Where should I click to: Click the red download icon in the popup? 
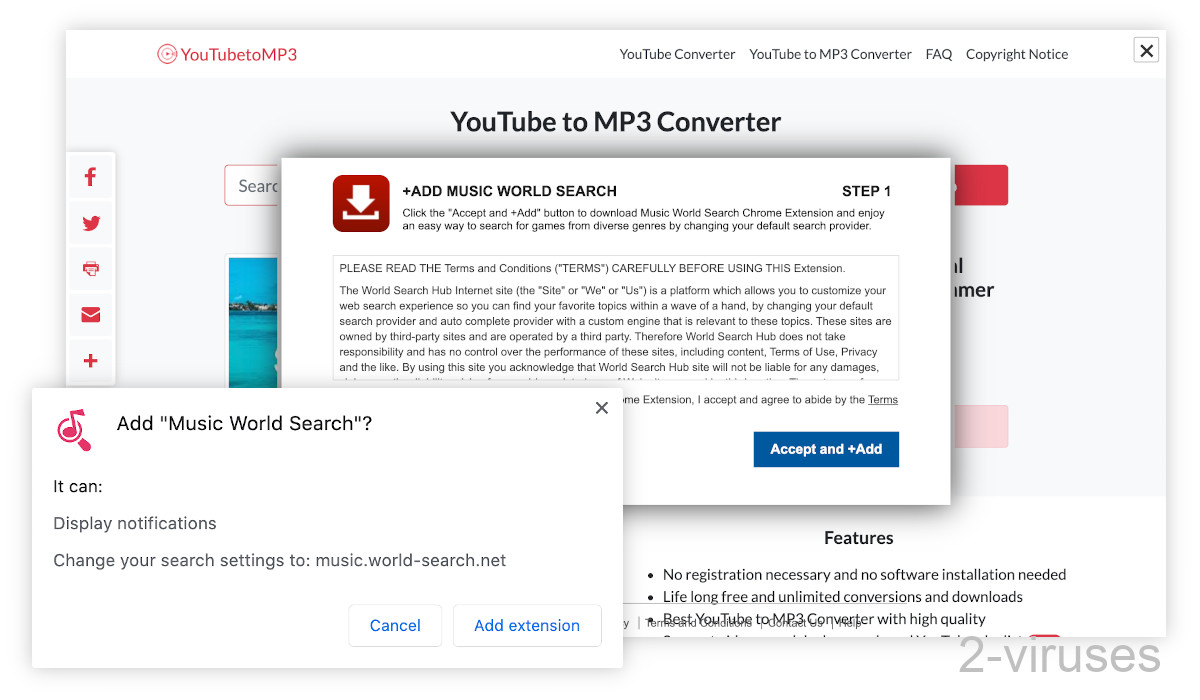[361, 203]
